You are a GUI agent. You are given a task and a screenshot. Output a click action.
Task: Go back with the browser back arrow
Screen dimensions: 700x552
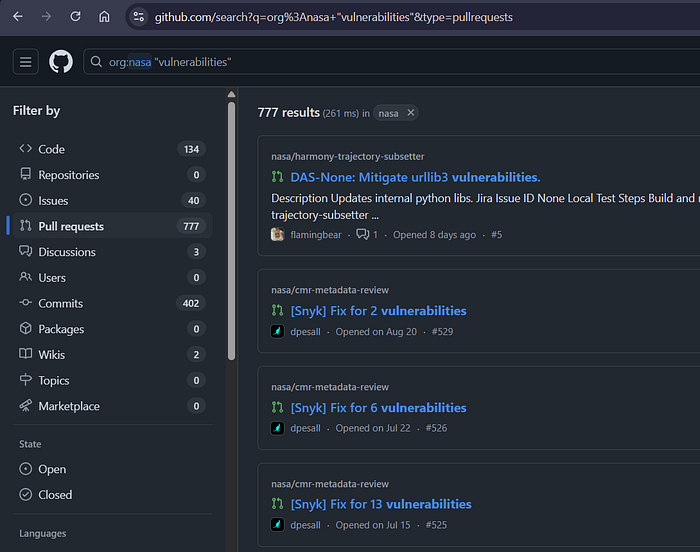[18, 17]
